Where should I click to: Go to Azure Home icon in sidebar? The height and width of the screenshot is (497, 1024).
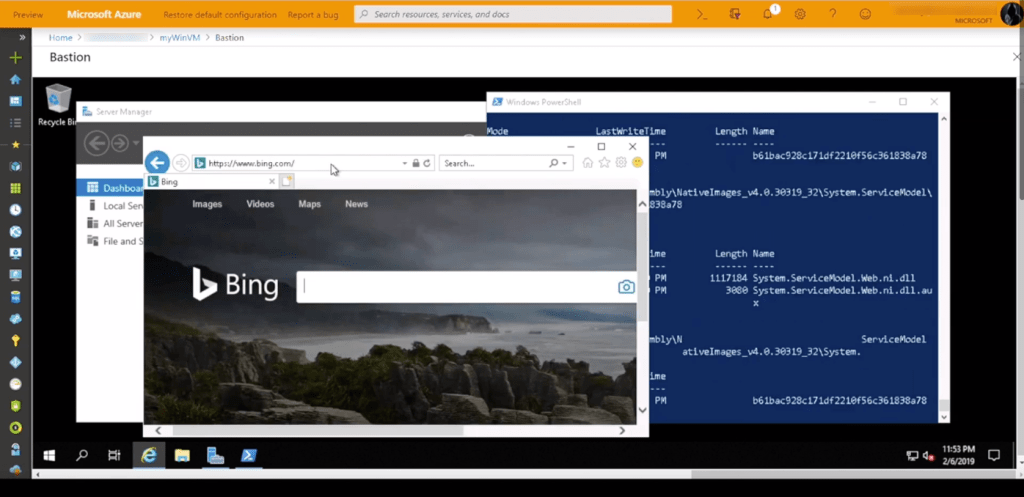click(16, 80)
